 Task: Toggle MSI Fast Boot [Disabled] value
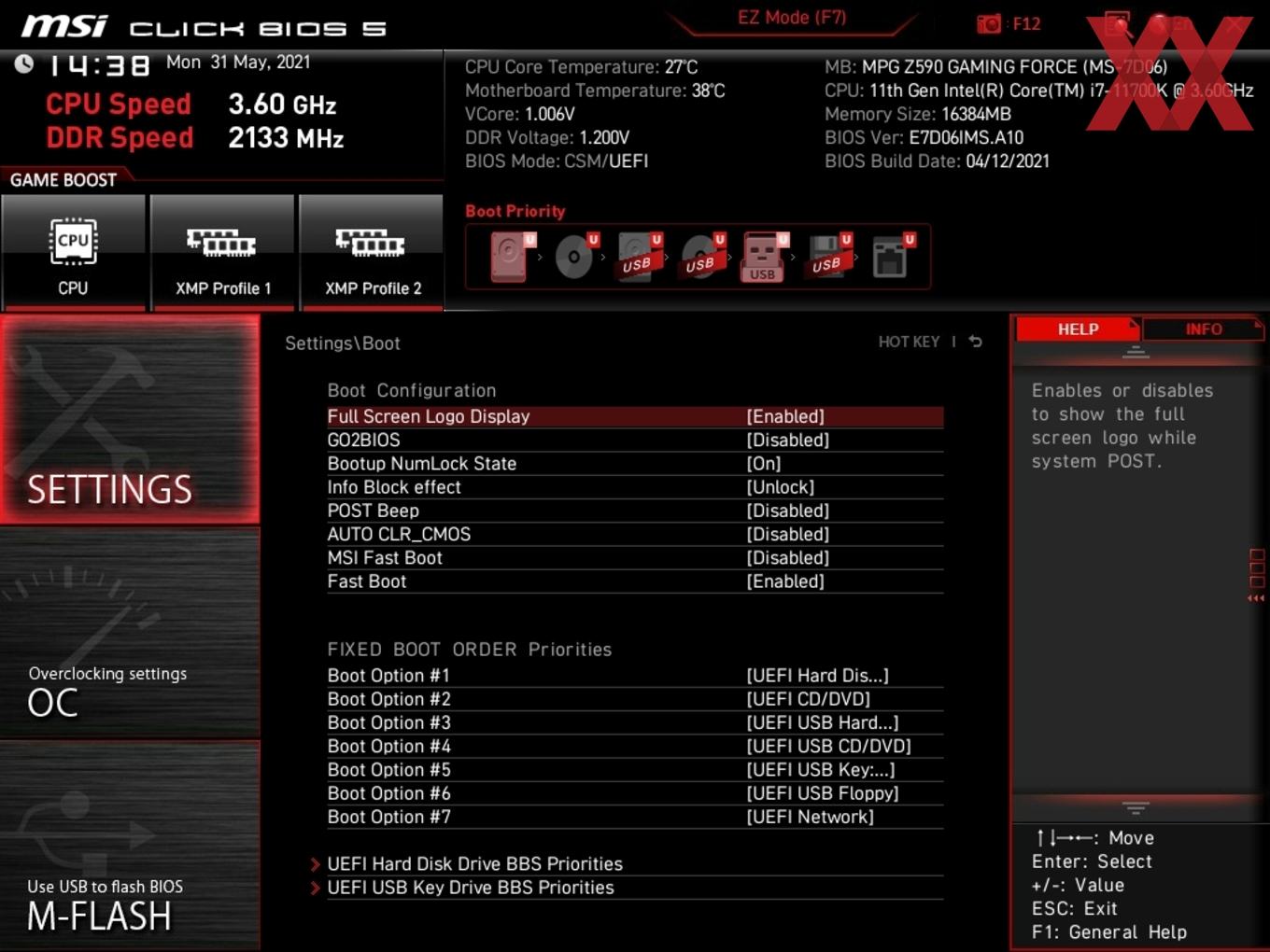pos(788,557)
